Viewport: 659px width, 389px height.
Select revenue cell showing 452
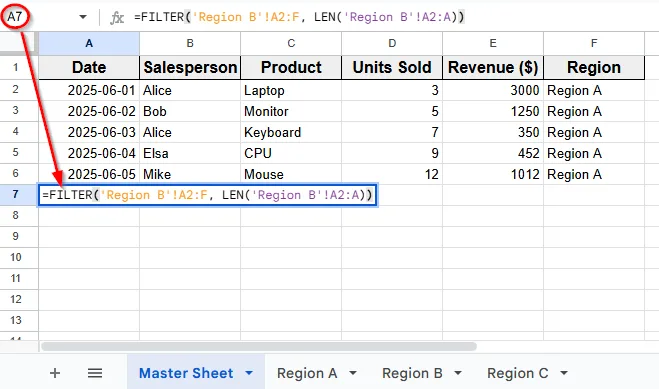click(493, 153)
